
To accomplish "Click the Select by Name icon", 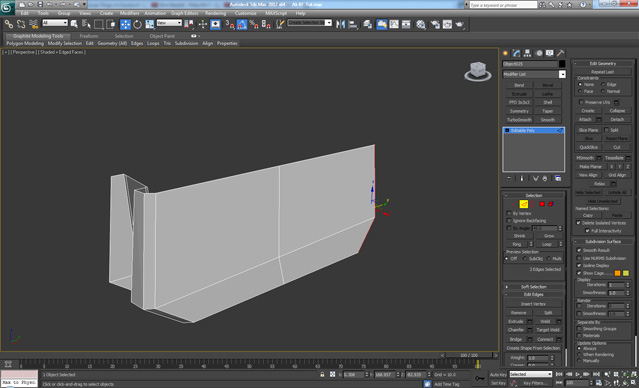I will click(86, 24).
